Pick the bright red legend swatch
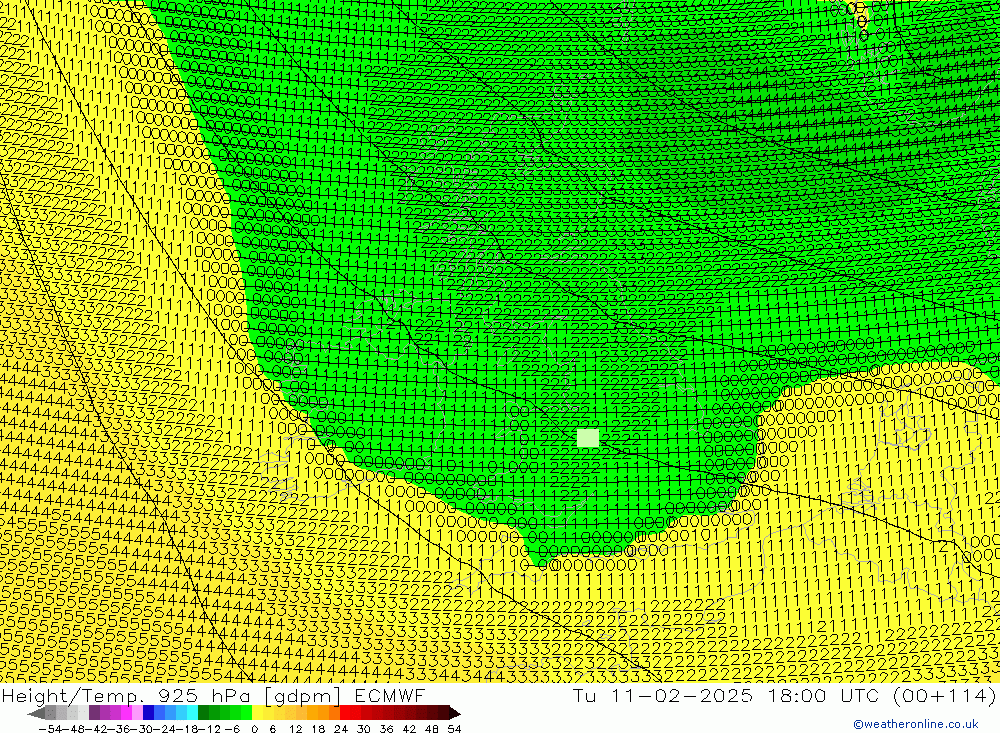 tap(345, 713)
